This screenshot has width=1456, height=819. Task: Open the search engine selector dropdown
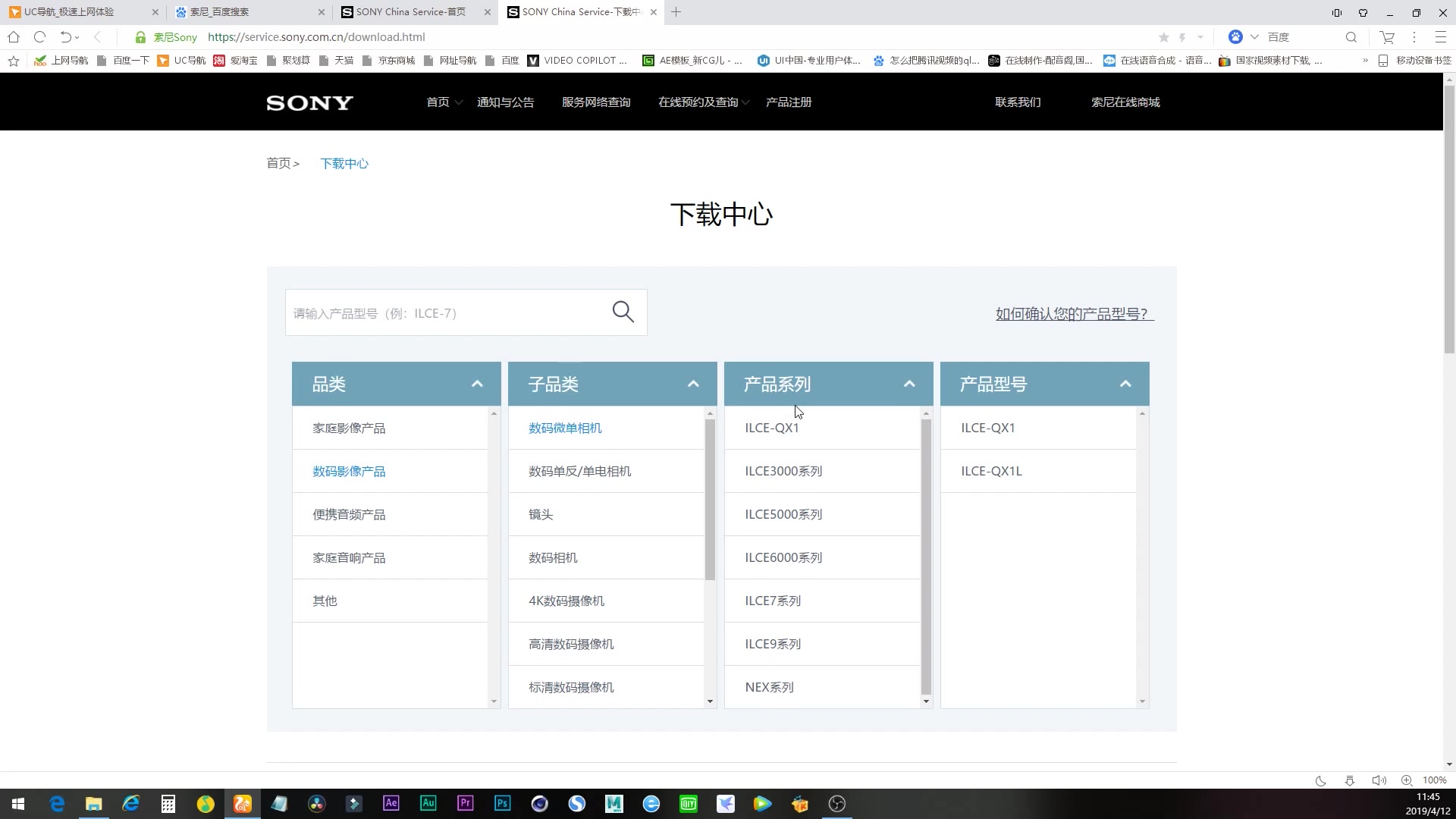click(1254, 37)
